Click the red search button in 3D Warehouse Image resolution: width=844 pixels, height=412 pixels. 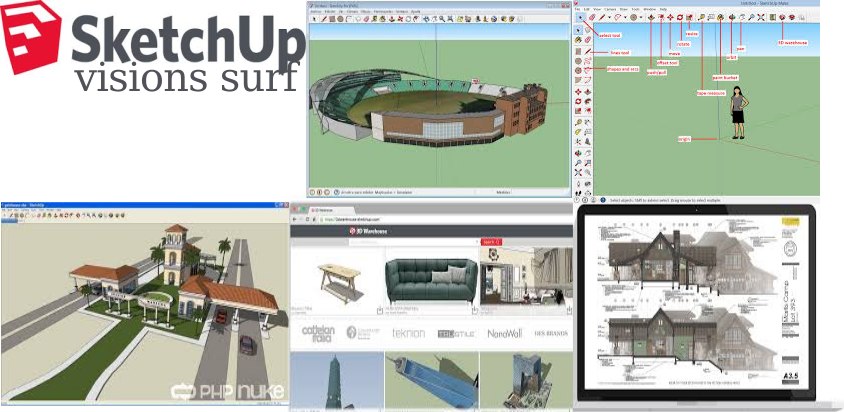[x=491, y=242]
